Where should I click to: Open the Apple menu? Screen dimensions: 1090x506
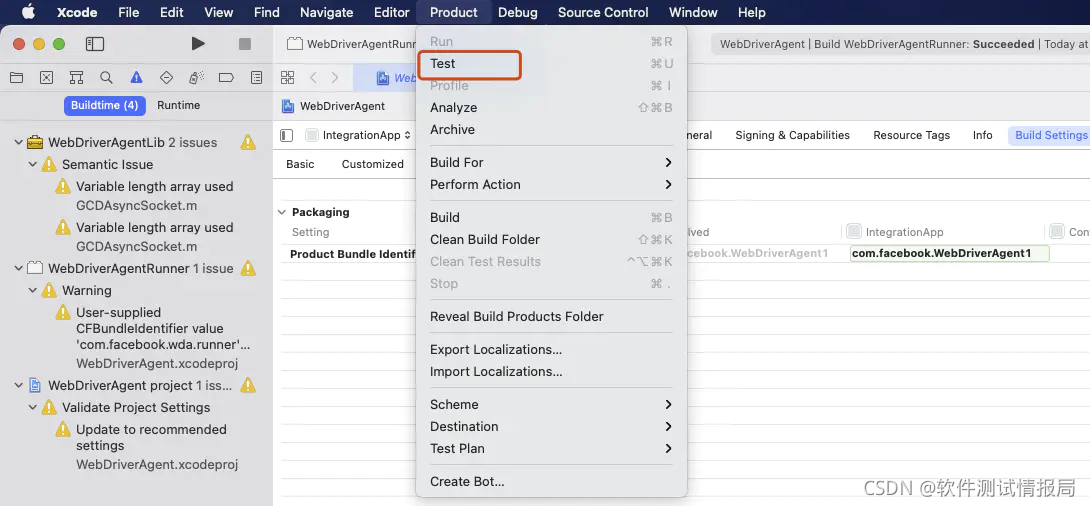[29, 12]
